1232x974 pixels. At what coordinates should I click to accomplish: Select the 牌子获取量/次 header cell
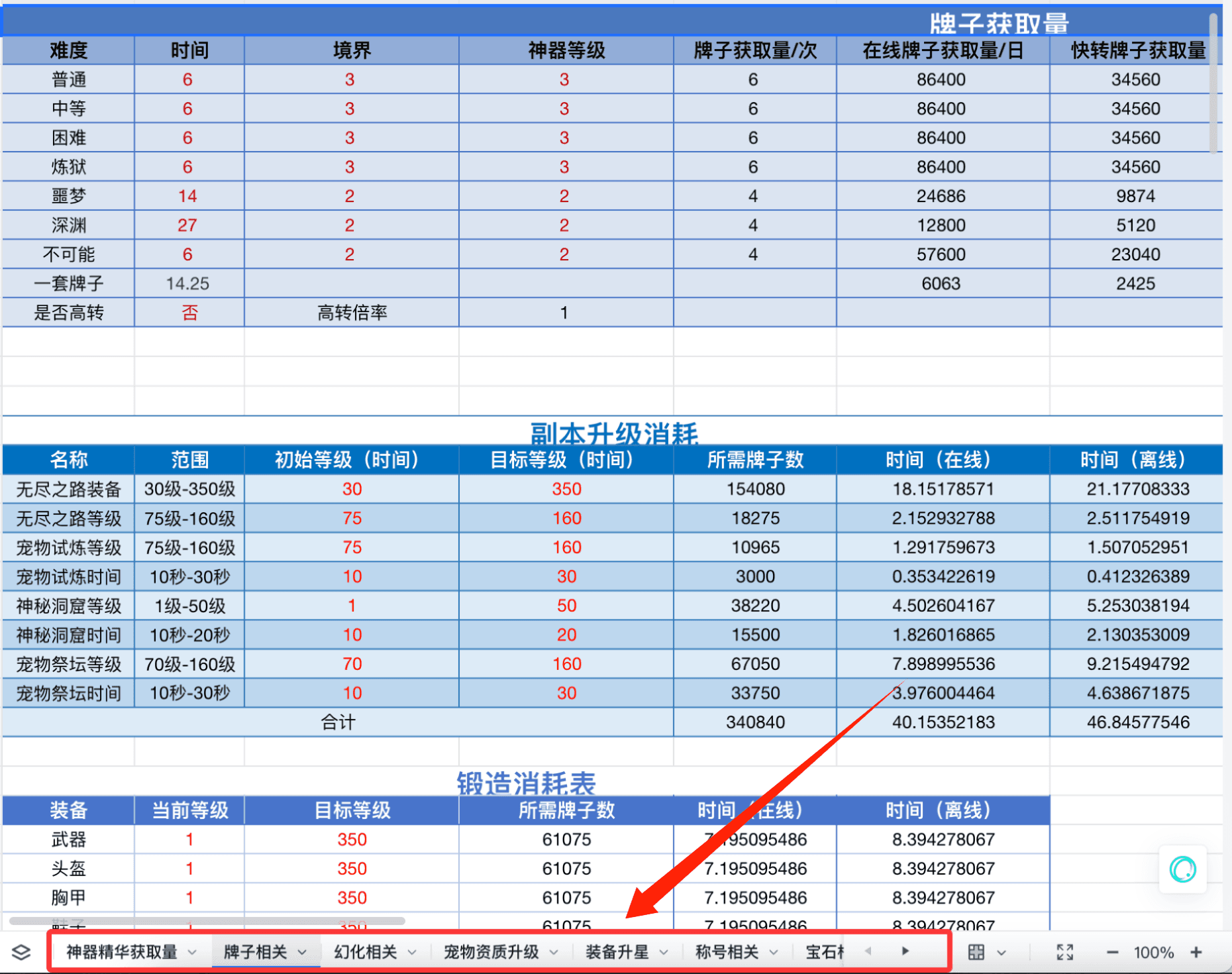[x=755, y=50]
